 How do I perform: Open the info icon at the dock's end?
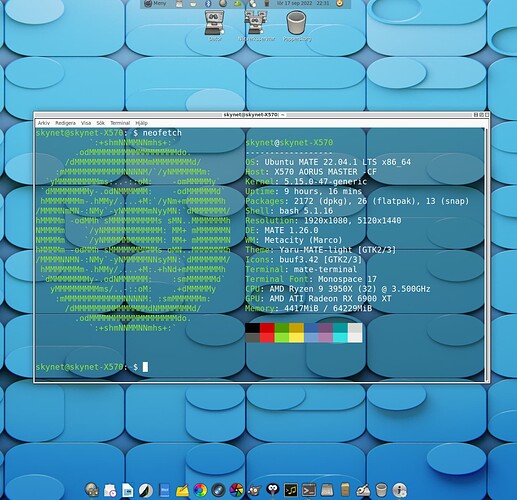[x=399, y=490]
